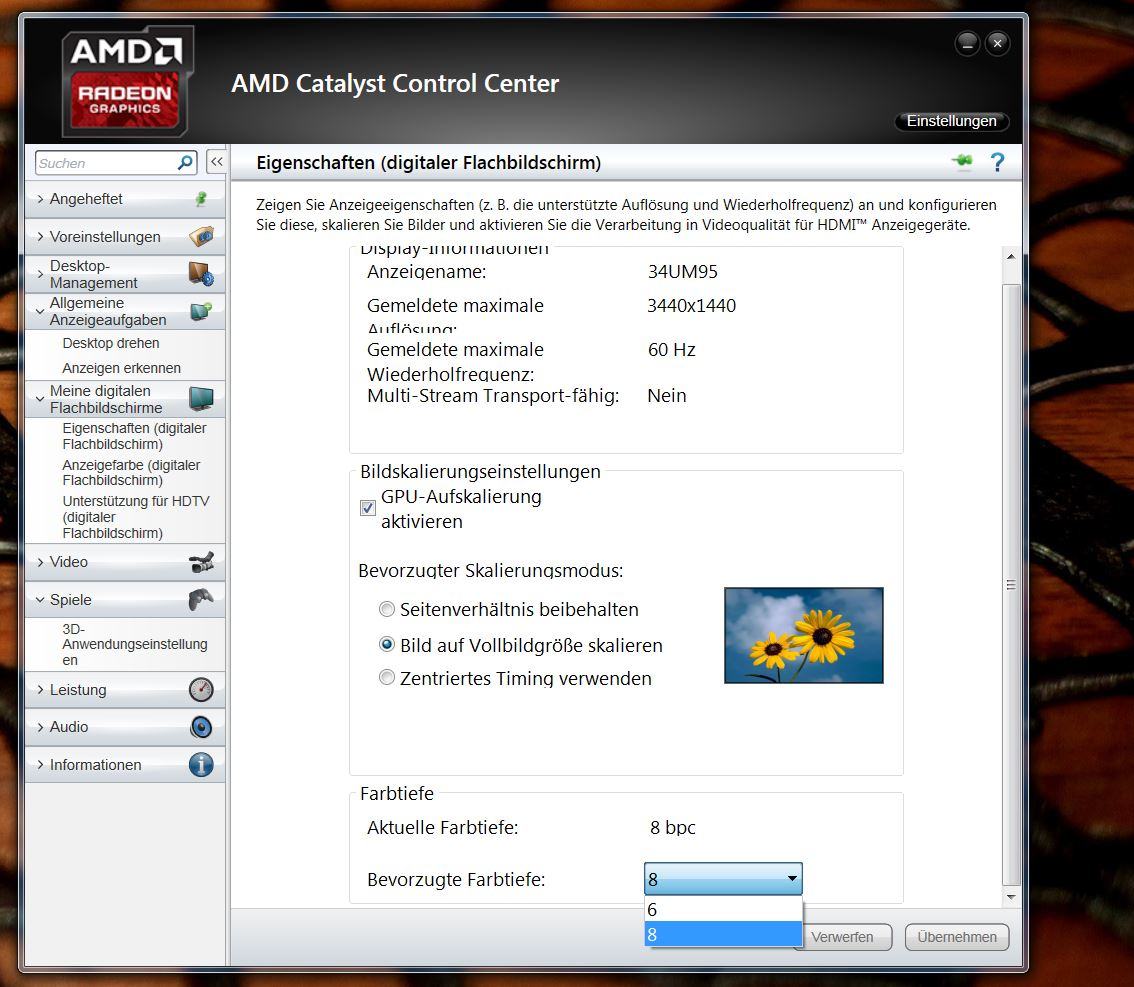Choose 8 in the Farbtiefe list

pyautogui.click(x=723, y=934)
